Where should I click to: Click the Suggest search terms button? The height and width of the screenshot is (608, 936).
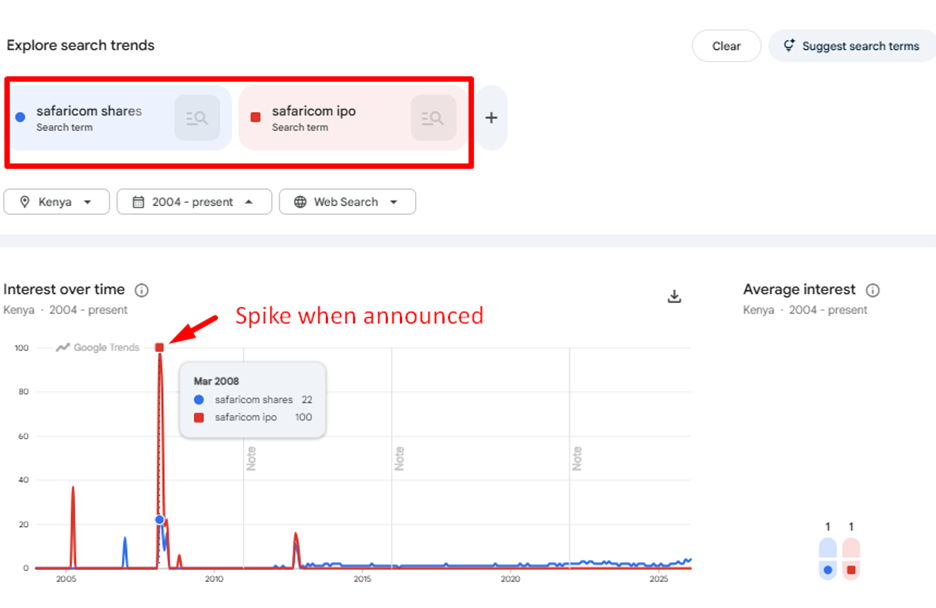tap(851, 46)
